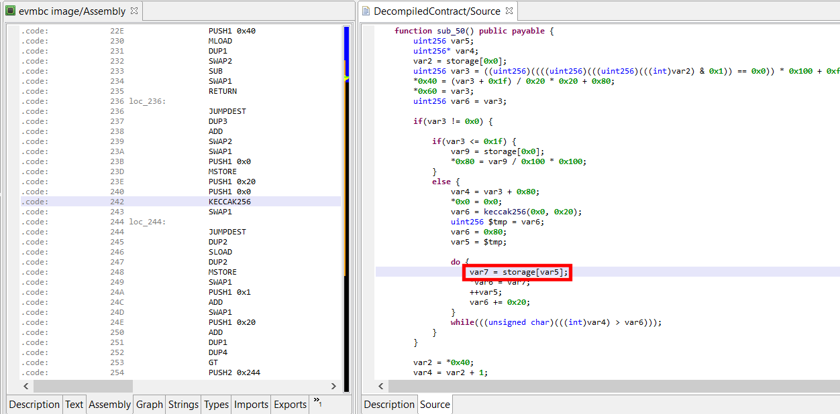Click the *0x60 = var3 line
The height and width of the screenshot is (414, 840).
(x=446, y=91)
